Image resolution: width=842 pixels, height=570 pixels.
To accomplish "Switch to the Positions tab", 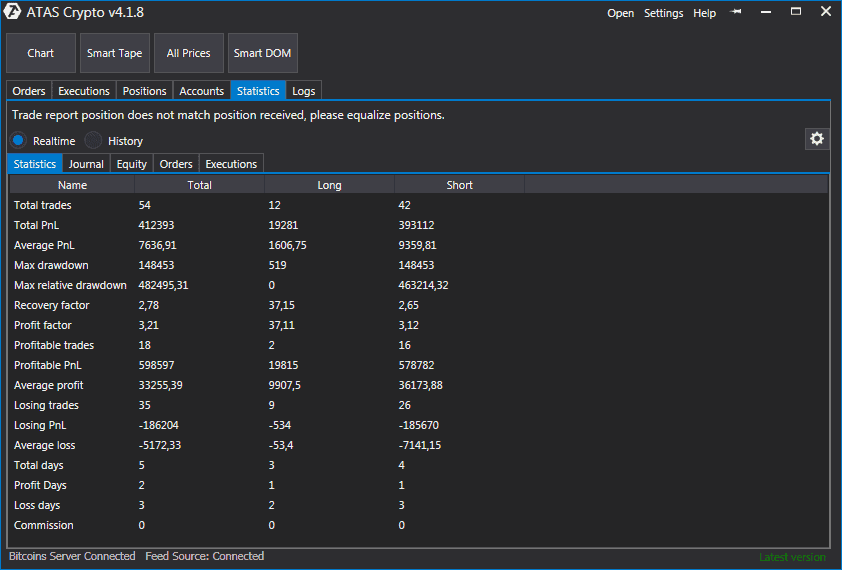I will [144, 91].
